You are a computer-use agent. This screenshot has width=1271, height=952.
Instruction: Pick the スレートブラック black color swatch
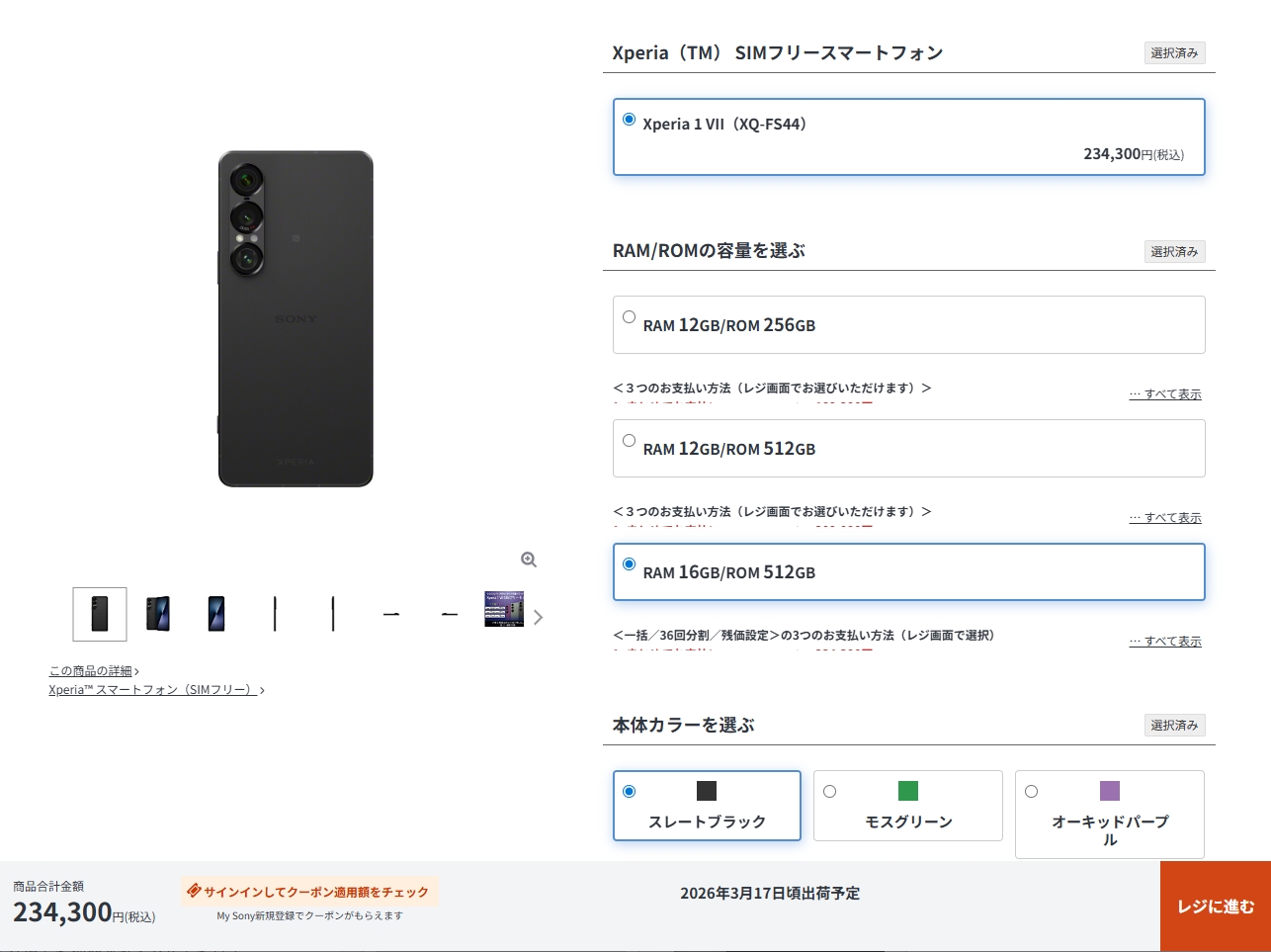tap(707, 791)
